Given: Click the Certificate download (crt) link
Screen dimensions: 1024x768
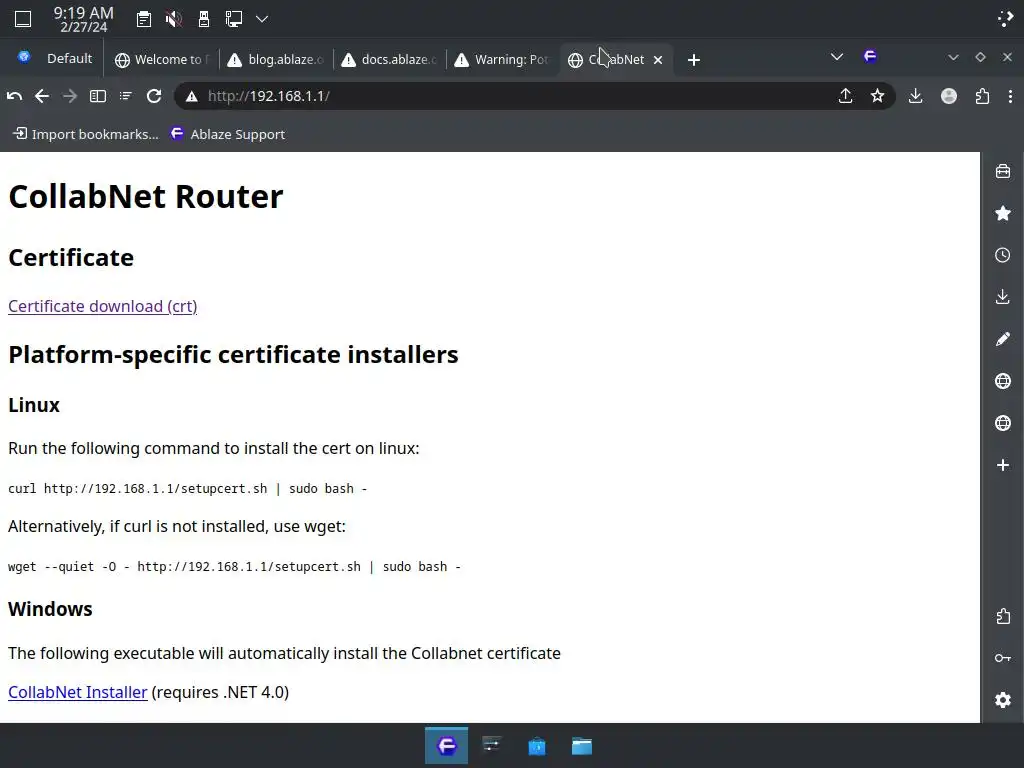Looking at the screenshot, I should pyautogui.click(x=103, y=306).
